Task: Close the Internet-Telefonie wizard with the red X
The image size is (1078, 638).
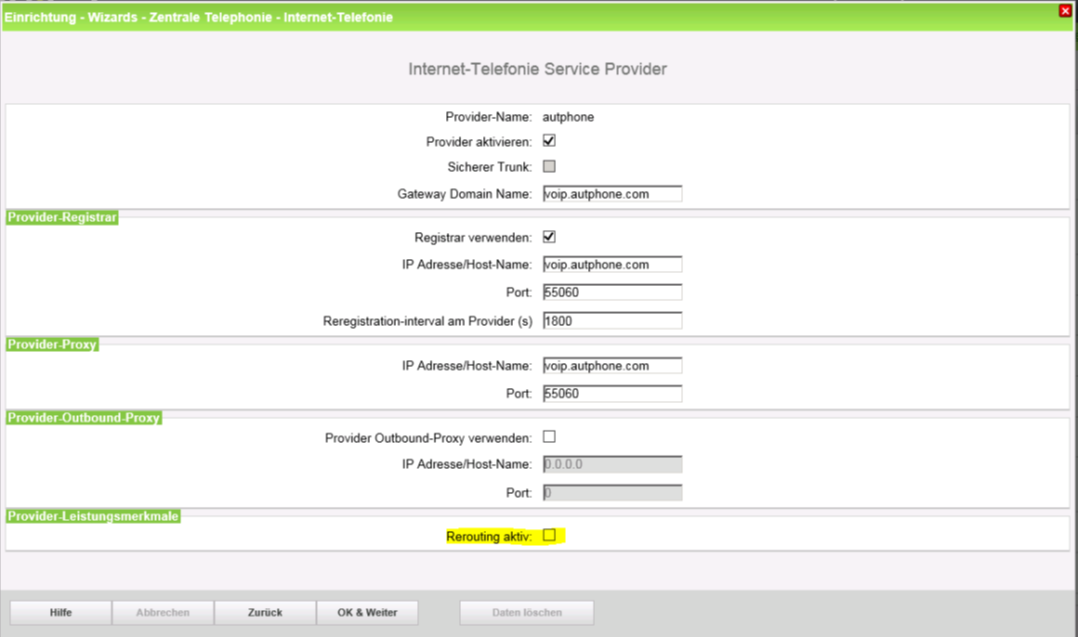Action: point(1066,10)
